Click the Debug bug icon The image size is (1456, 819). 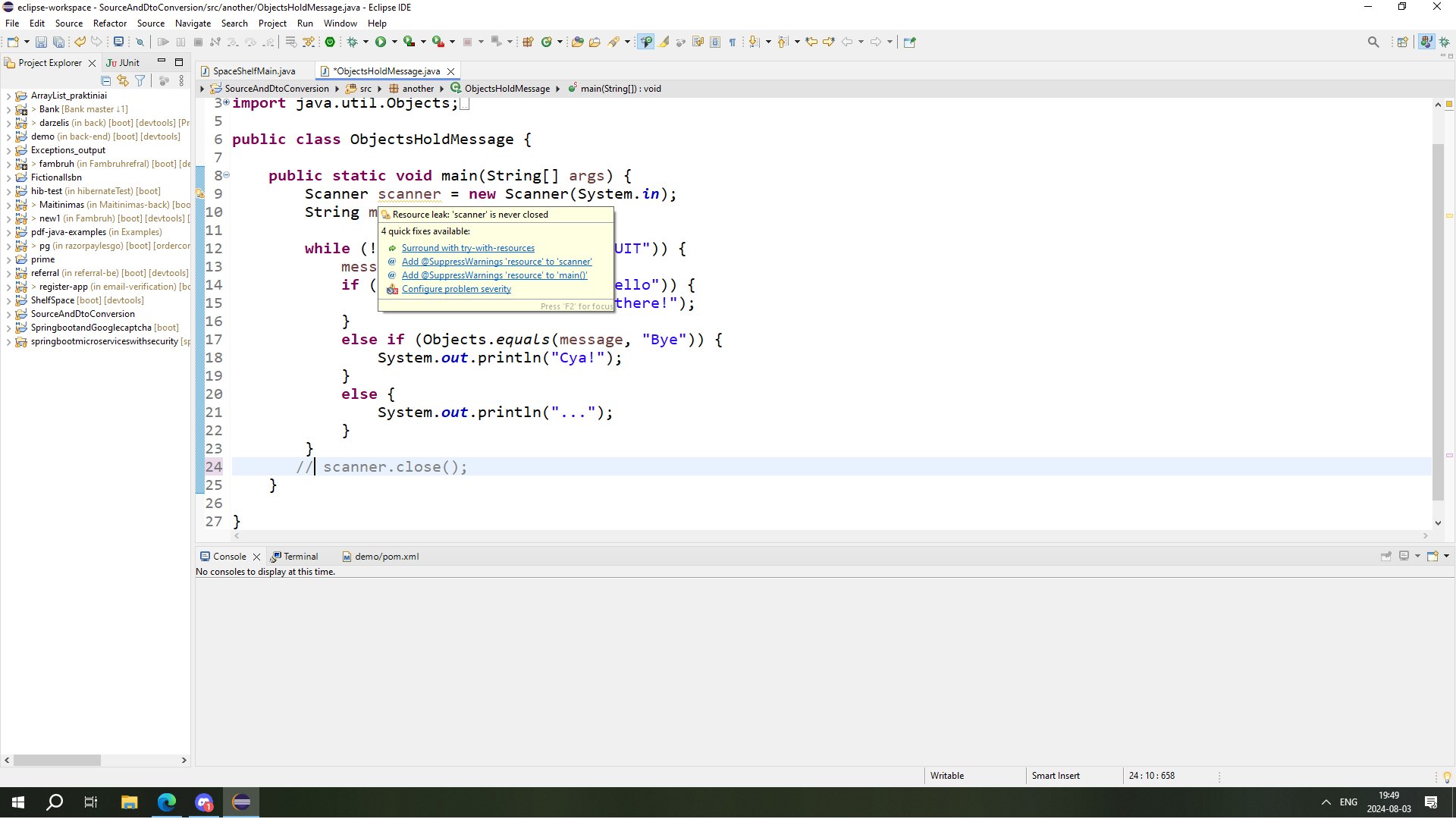point(352,42)
